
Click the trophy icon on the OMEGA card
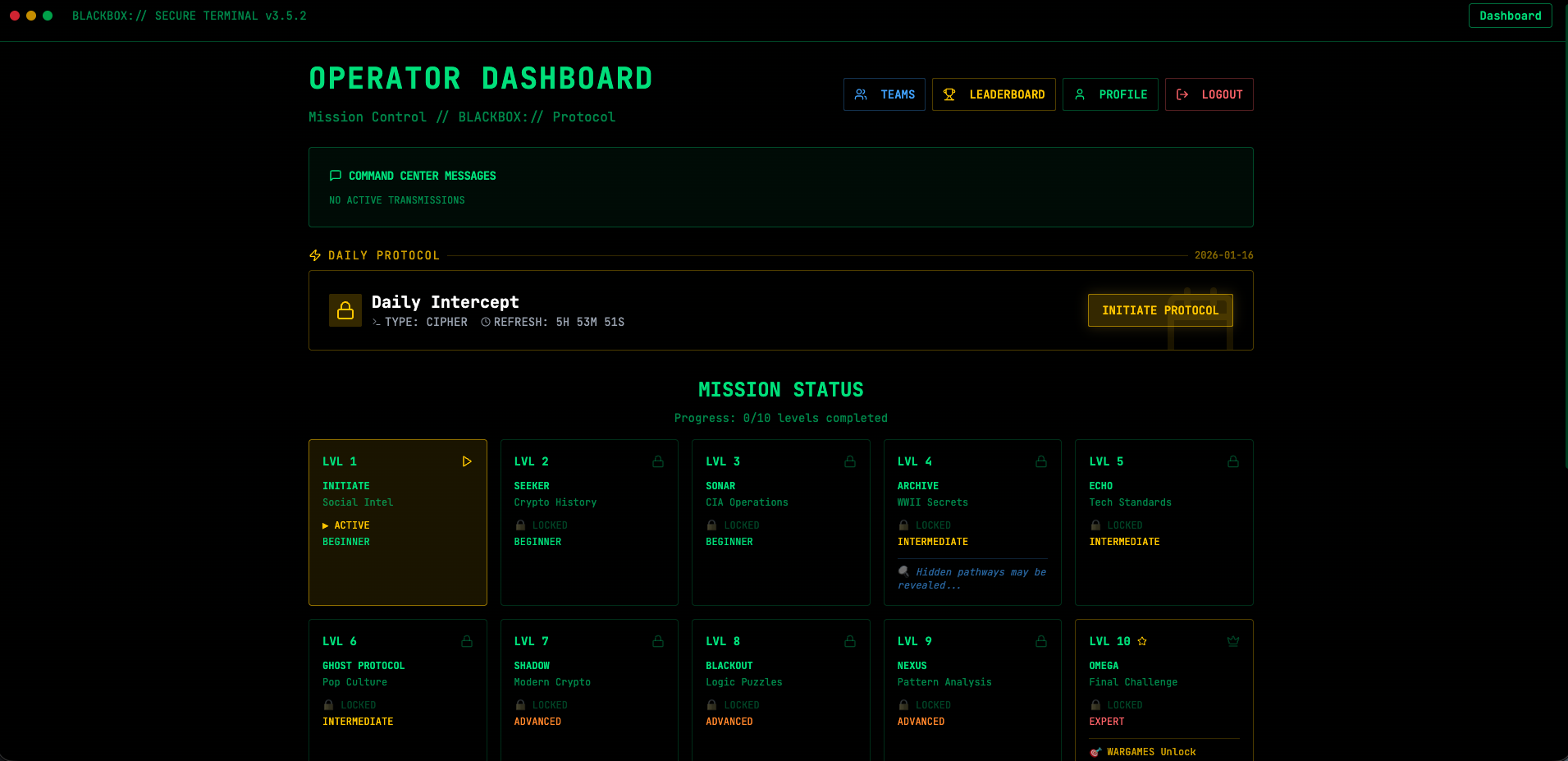1232,640
